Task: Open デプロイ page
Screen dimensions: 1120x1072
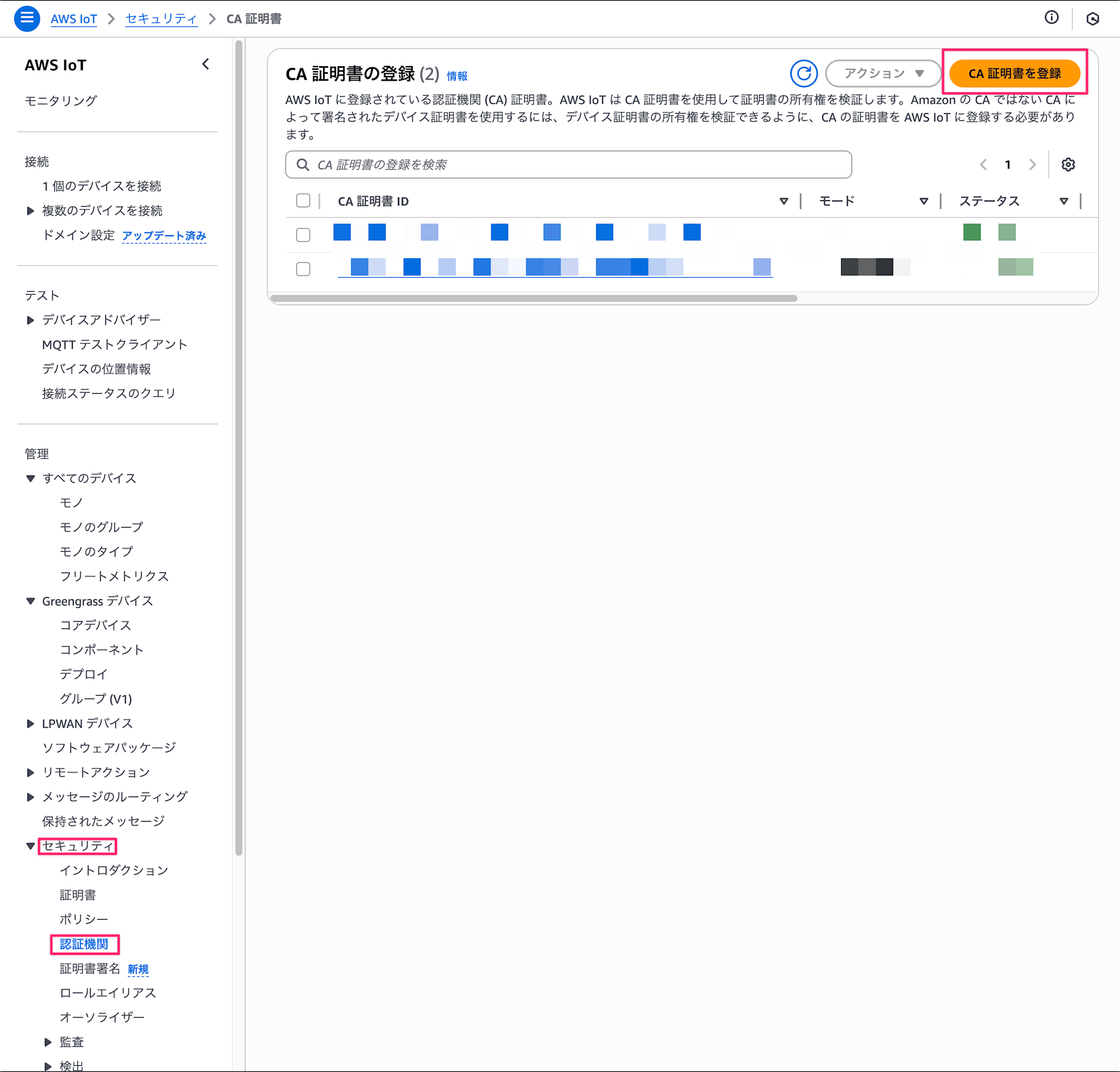Action: [x=83, y=674]
